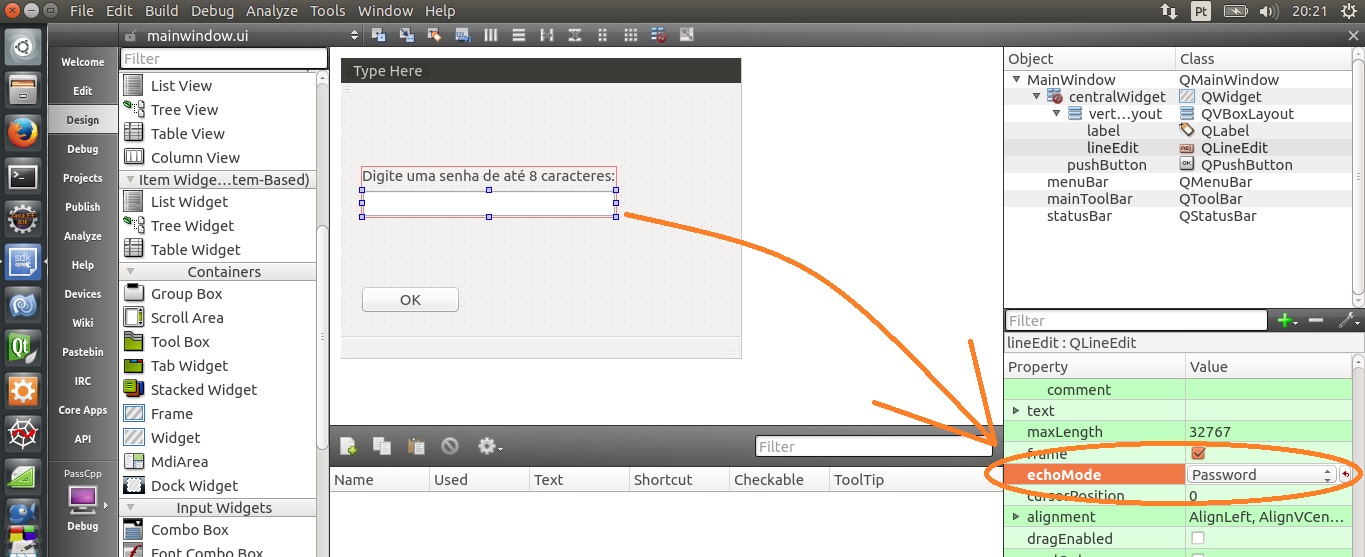Click Break Layout toolbar icon
The image size is (1365, 557).
coord(658,35)
